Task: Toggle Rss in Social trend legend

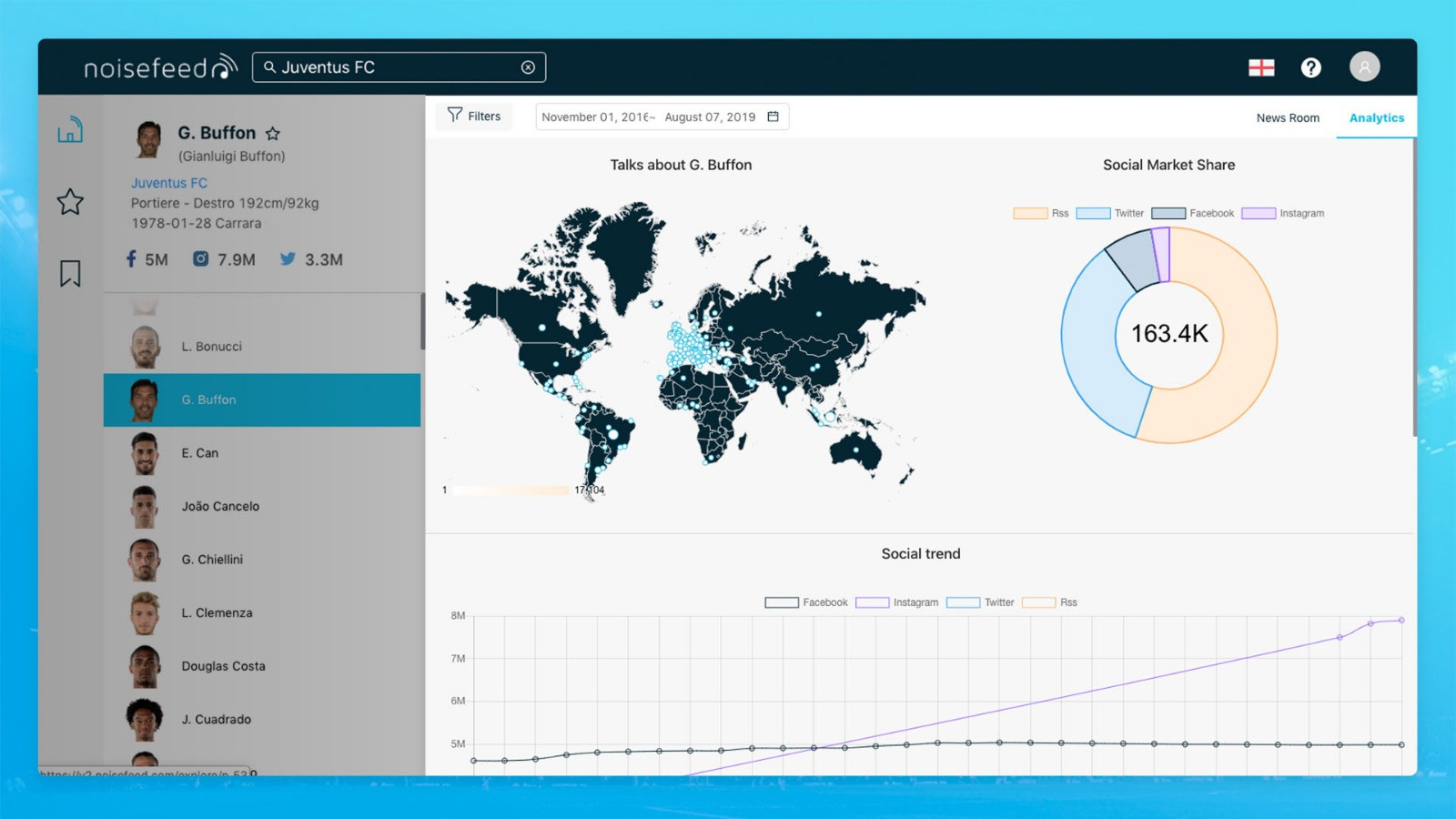Action: [x=1049, y=602]
